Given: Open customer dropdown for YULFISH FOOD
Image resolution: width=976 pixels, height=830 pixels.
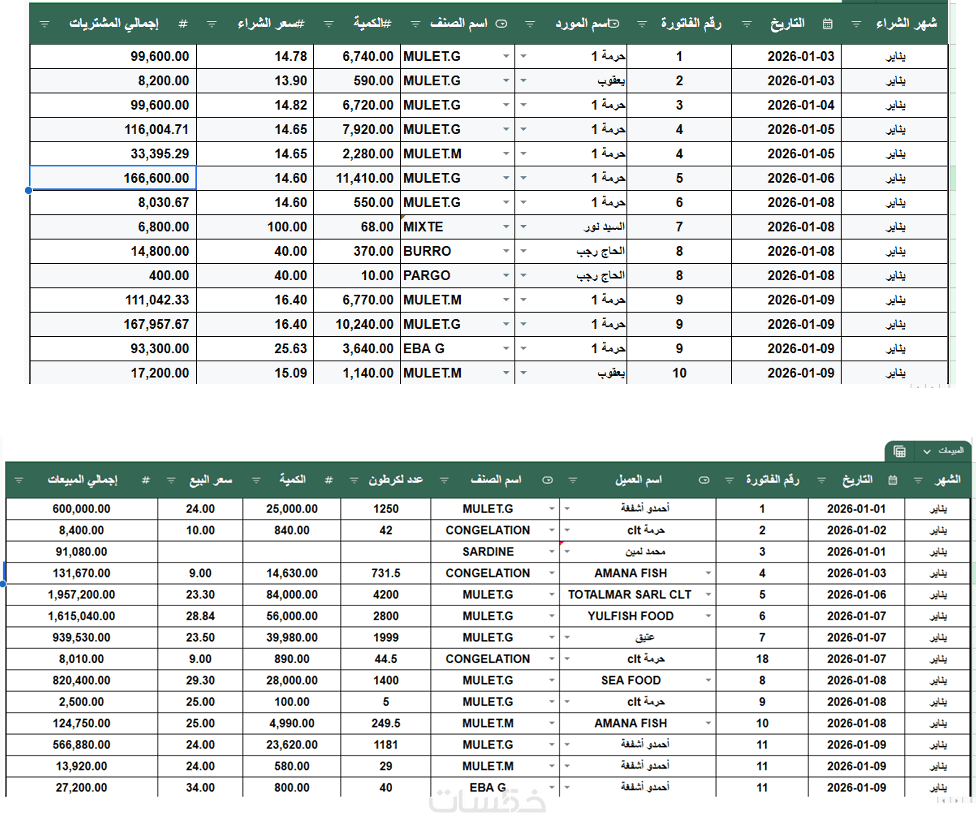Looking at the screenshot, I should [x=708, y=616].
